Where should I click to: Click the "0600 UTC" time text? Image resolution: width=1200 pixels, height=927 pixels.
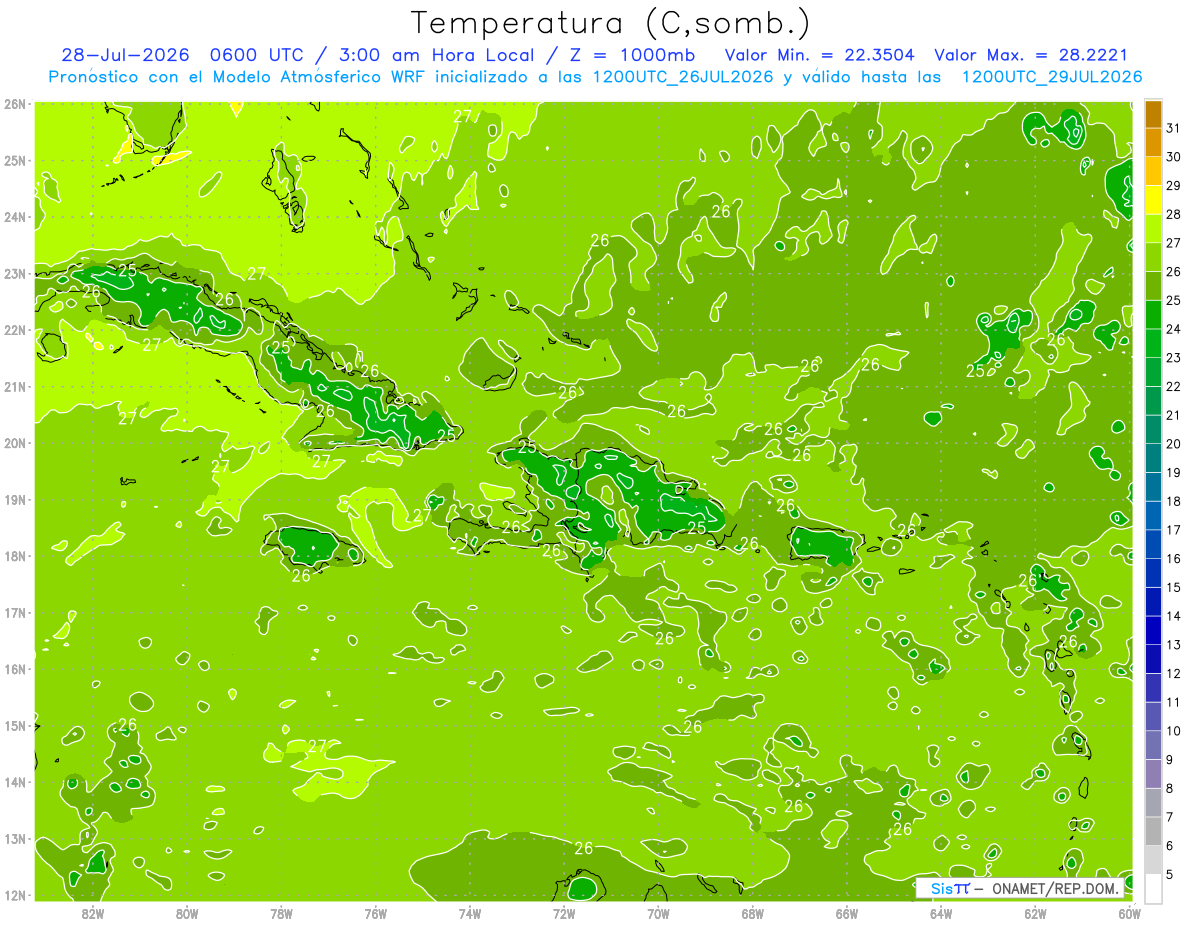(x=259, y=55)
